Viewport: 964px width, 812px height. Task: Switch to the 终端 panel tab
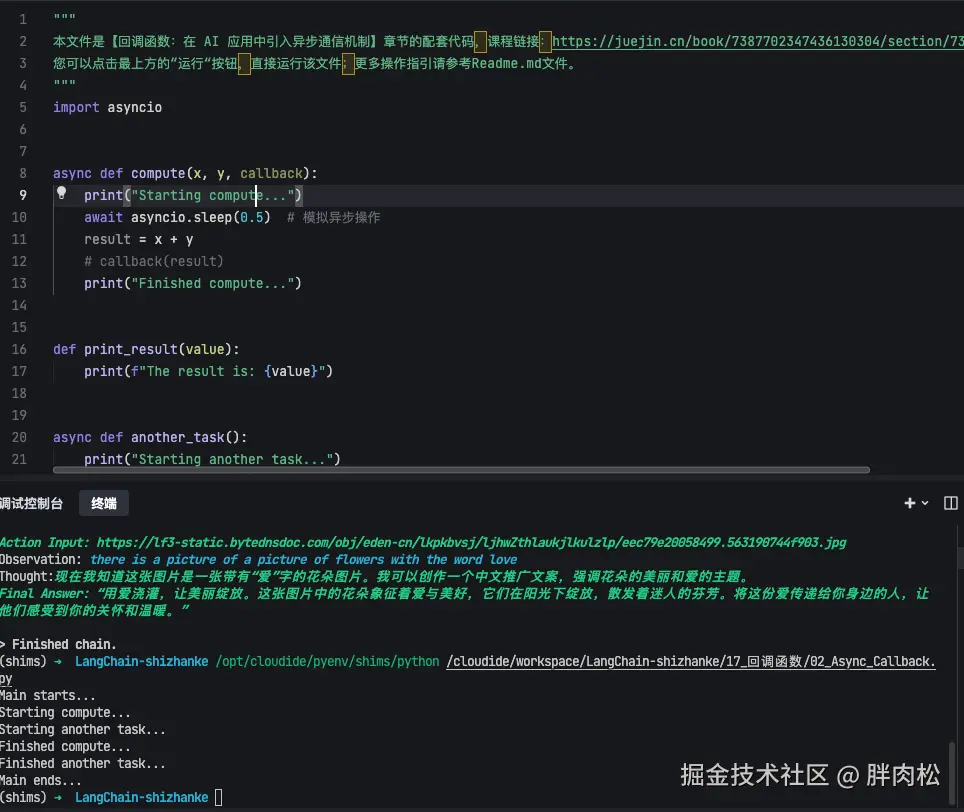coord(103,503)
